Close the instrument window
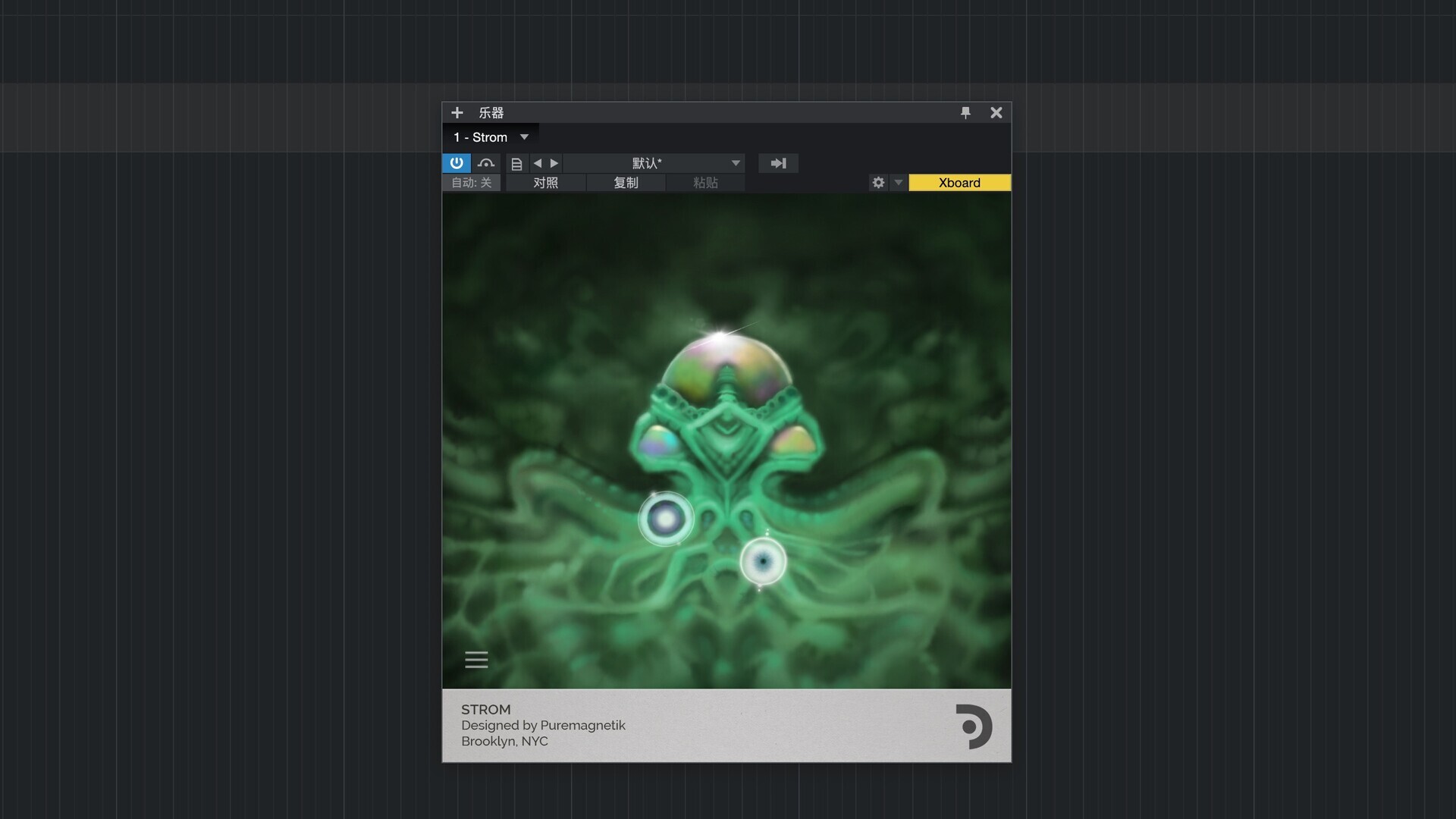1456x819 pixels. click(996, 113)
